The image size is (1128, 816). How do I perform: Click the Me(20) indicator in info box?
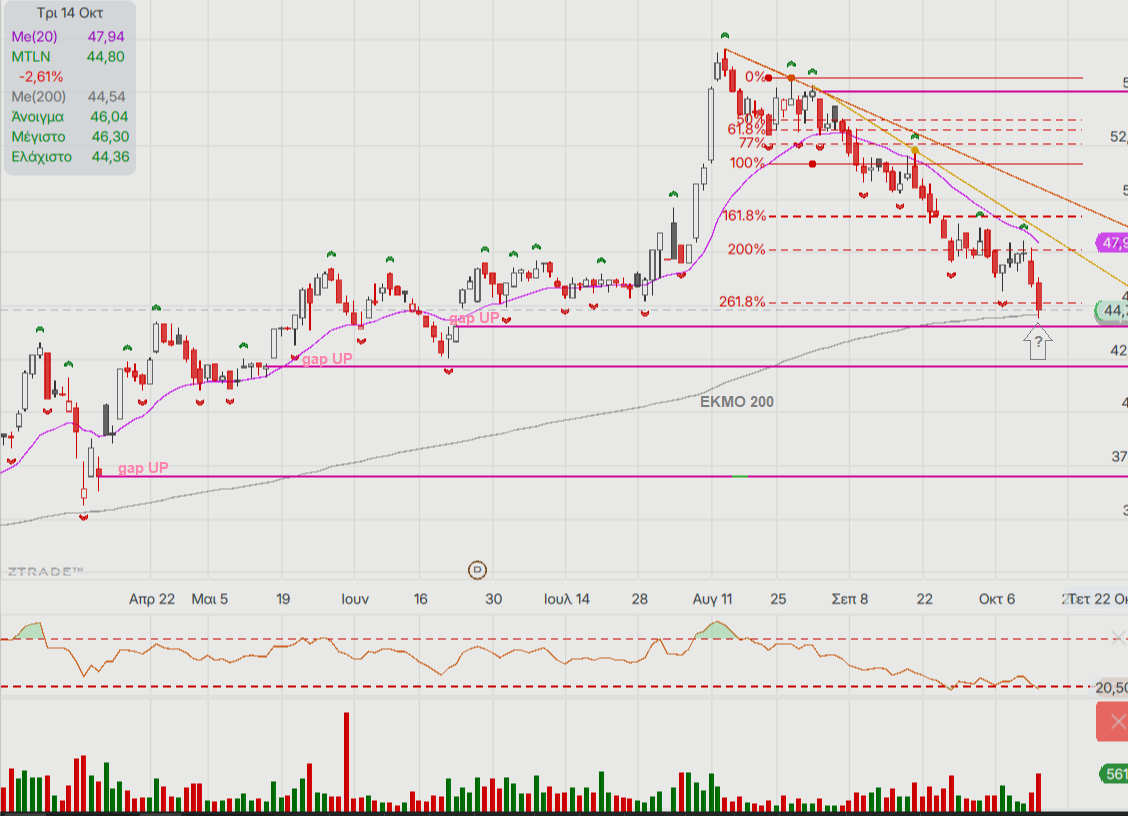pos(37,36)
